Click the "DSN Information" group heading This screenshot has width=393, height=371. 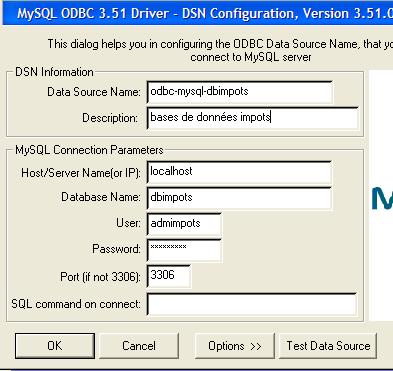(54, 72)
